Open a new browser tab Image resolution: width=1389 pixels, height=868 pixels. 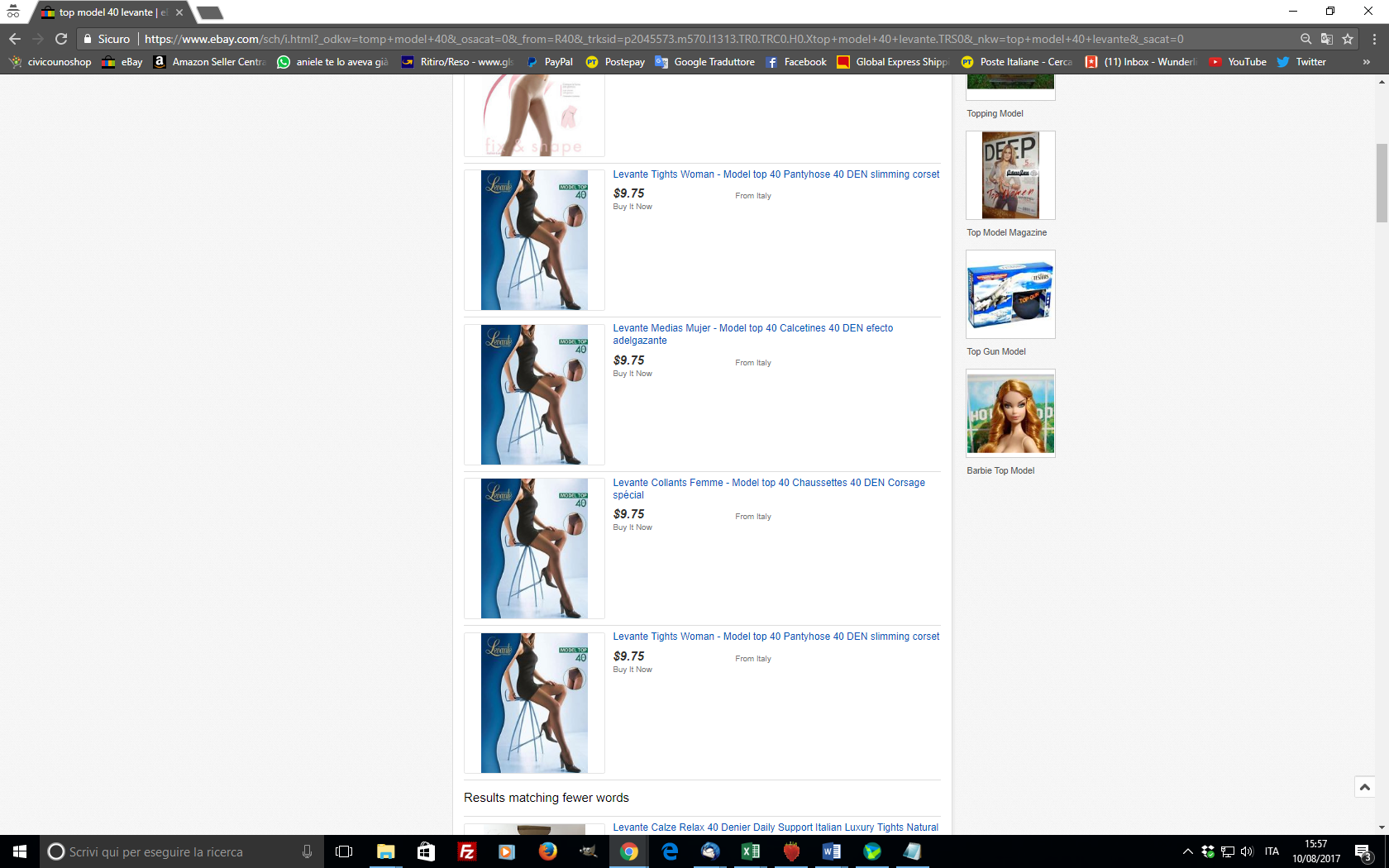tap(210, 12)
